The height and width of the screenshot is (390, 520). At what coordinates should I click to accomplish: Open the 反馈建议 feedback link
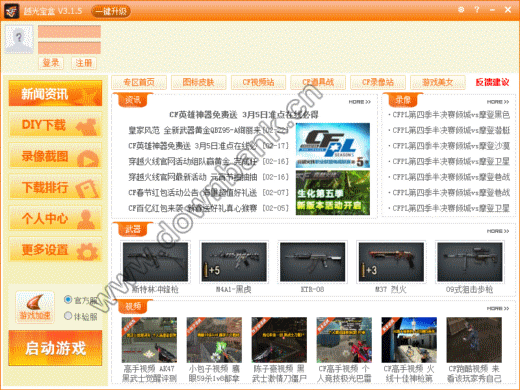click(x=492, y=82)
